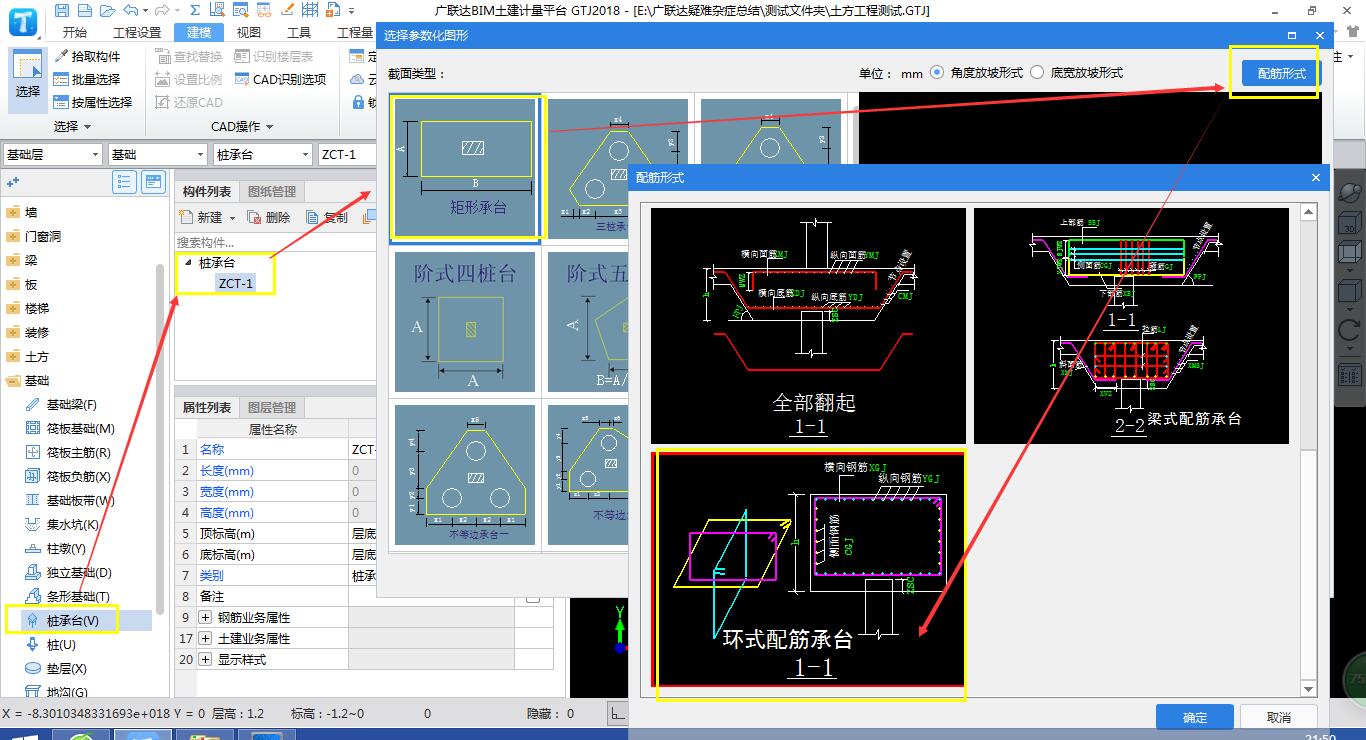Open the 工程设置 ribbon tab
This screenshot has height=740, width=1366.
pyautogui.click(x=136, y=32)
